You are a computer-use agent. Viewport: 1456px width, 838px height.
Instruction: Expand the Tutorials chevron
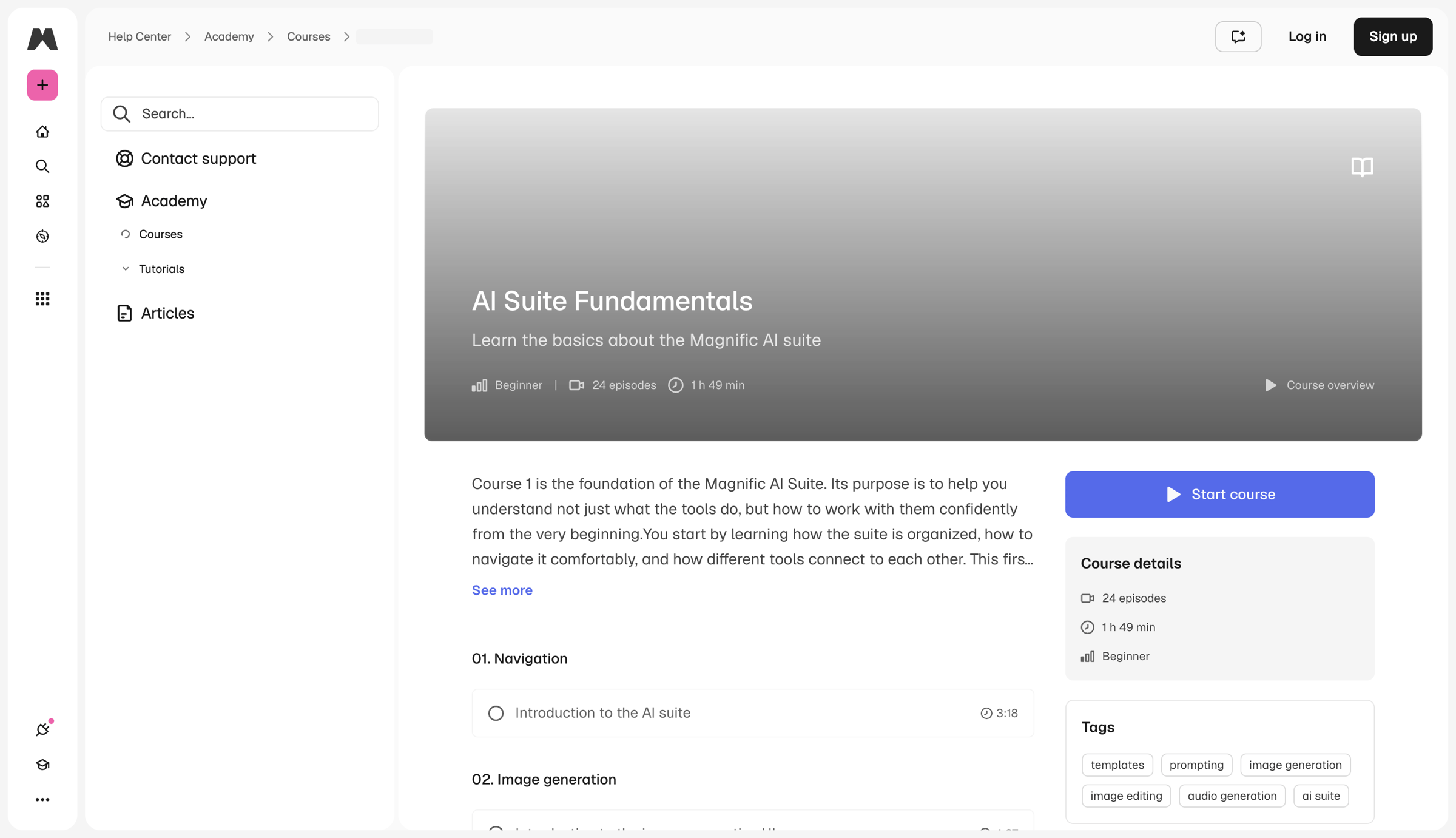pyautogui.click(x=126, y=269)
